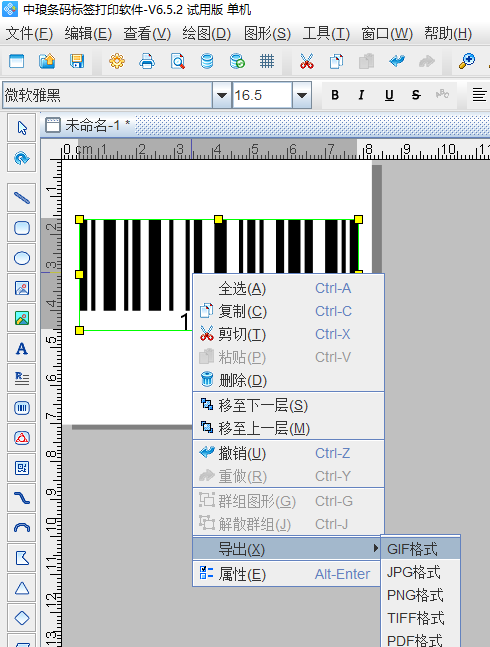Choose 移至下一层(S) in context menu
This screenshot has height=647, width=490.
[x=289, y=406]
